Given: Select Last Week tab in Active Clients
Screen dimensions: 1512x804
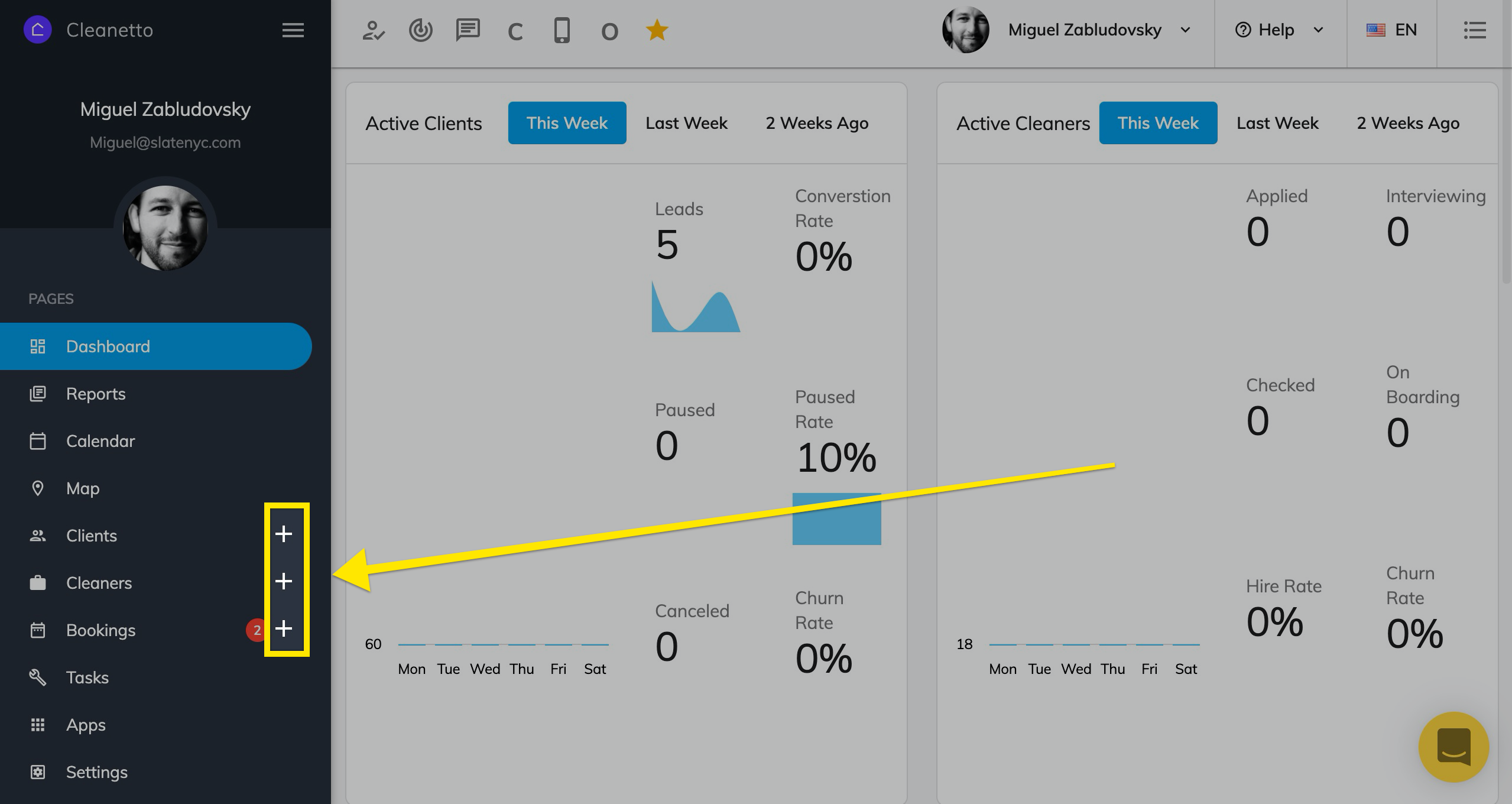Looking at the screenshot, I should pos(686,123).
